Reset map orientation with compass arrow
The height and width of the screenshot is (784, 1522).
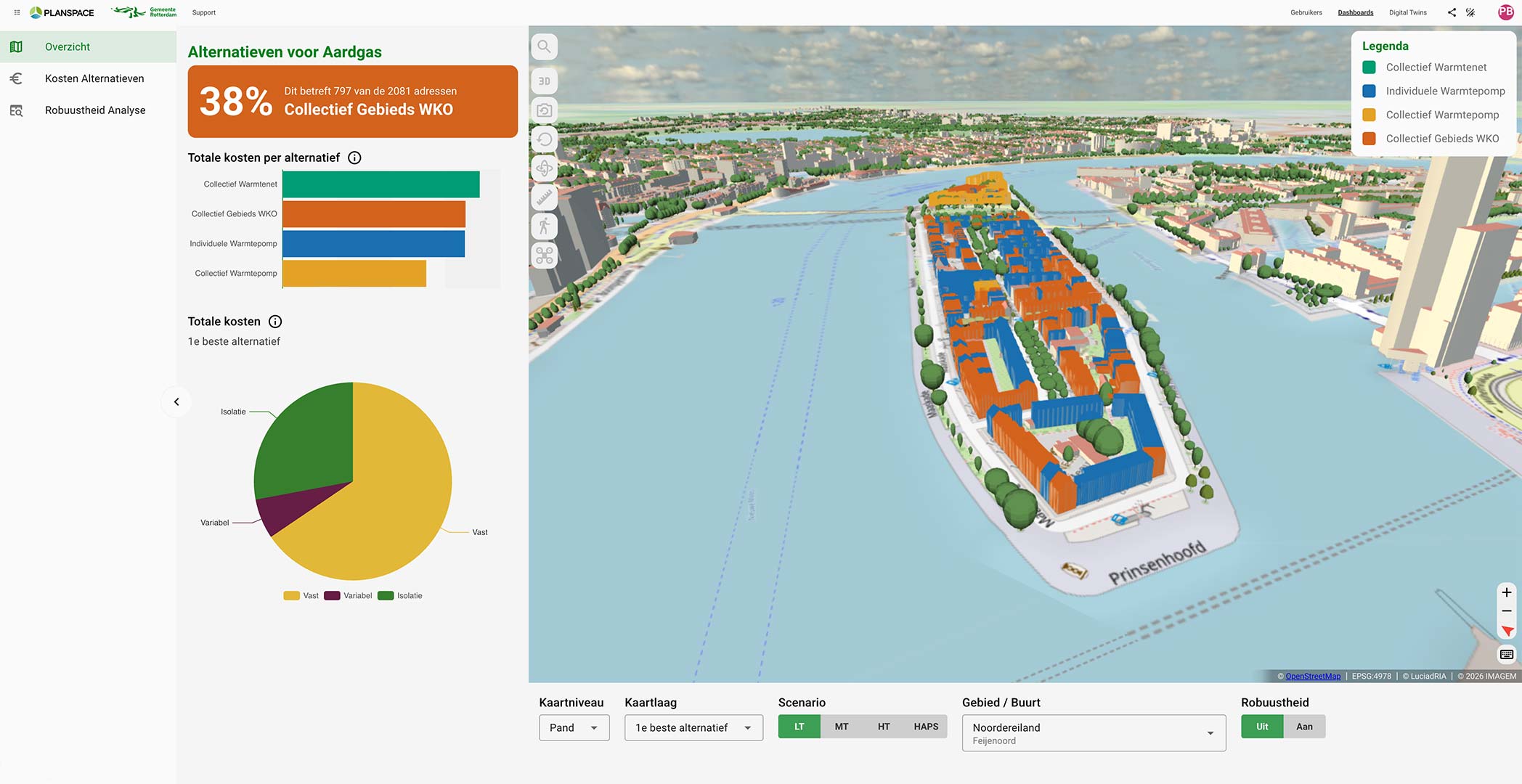1507,631
